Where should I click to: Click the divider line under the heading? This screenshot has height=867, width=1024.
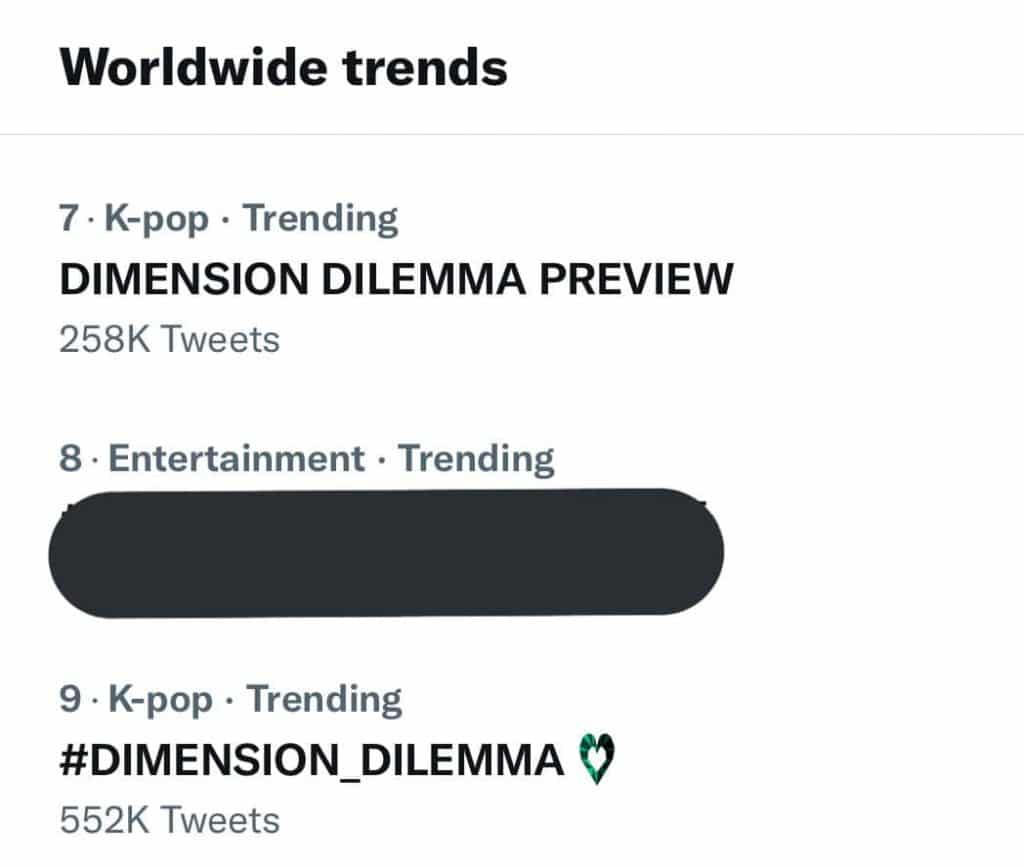[x=512, y=134]
